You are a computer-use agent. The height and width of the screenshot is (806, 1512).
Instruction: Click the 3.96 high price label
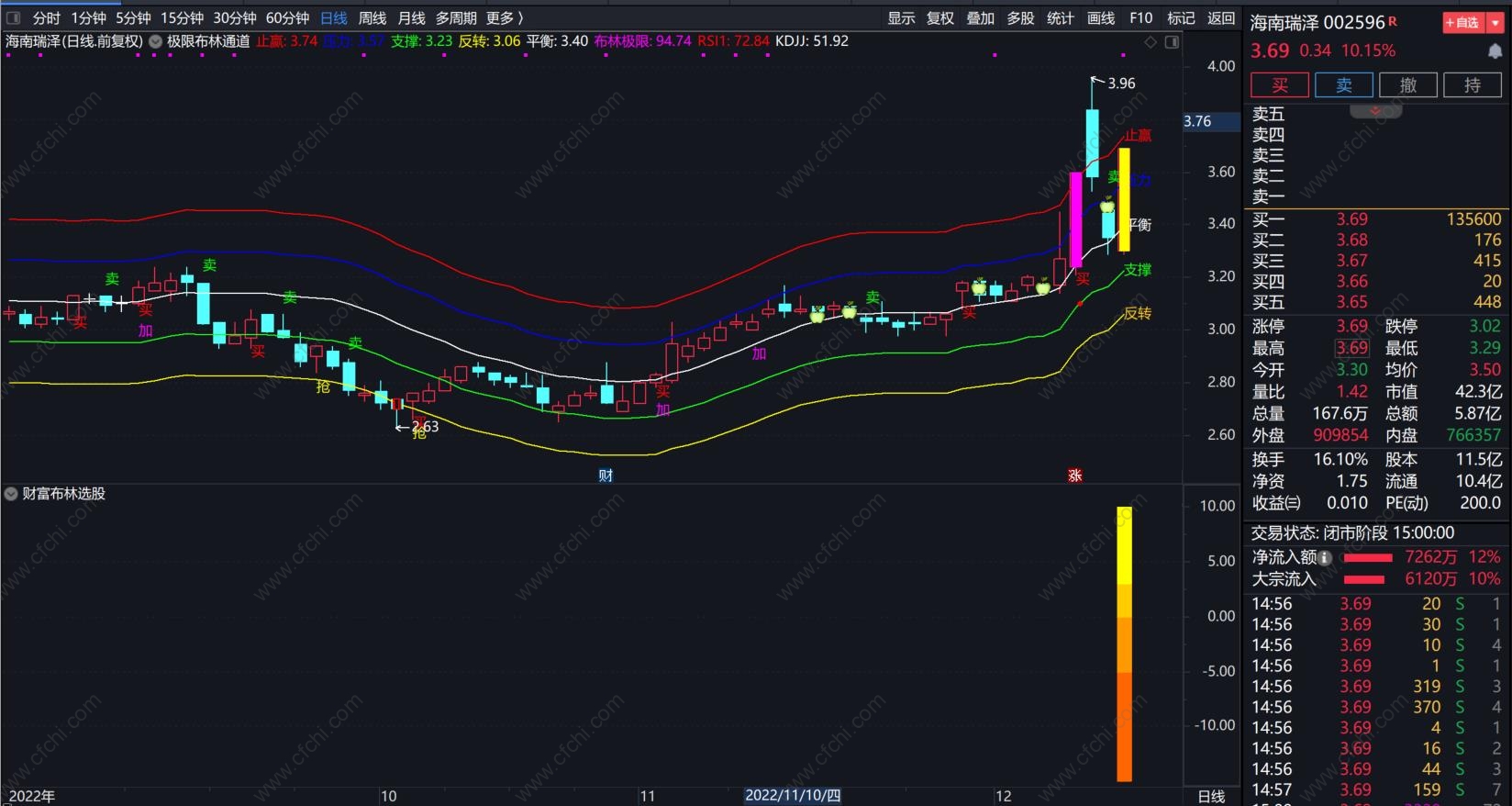[x=1121, y=84]
